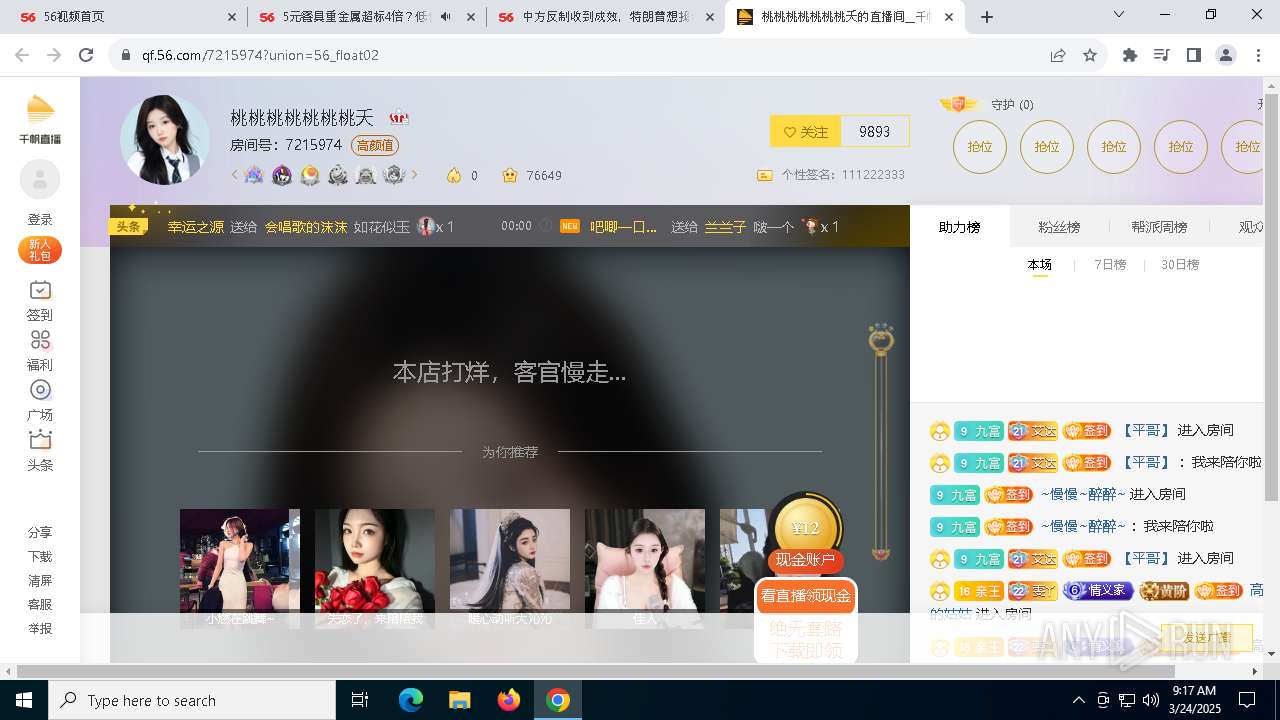Open recommended stream 小然在跳舞~
This screenshot has width=1280, height=720.
(240, 568)
